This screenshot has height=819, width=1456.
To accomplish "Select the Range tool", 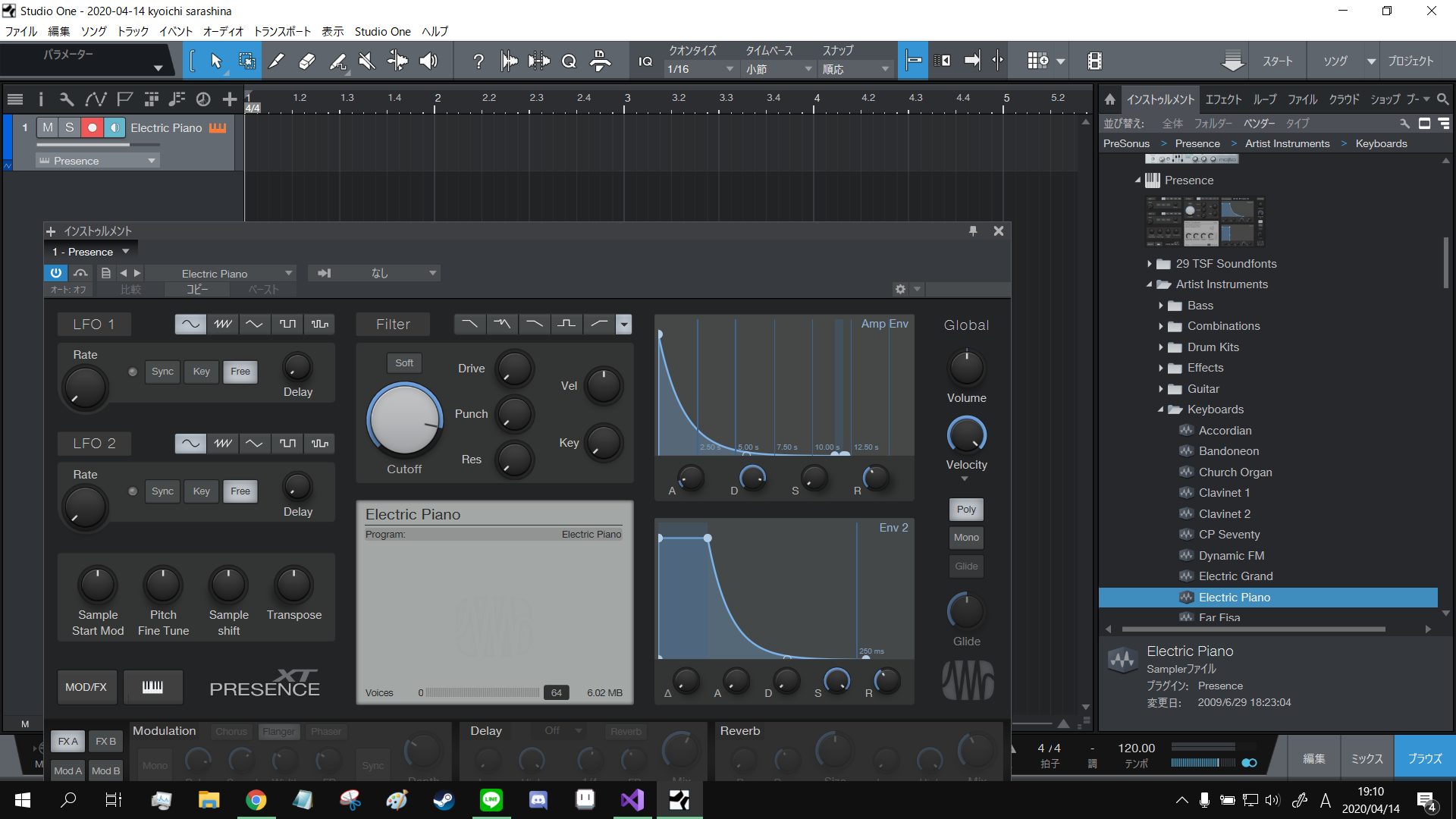I will coord(246,61).
